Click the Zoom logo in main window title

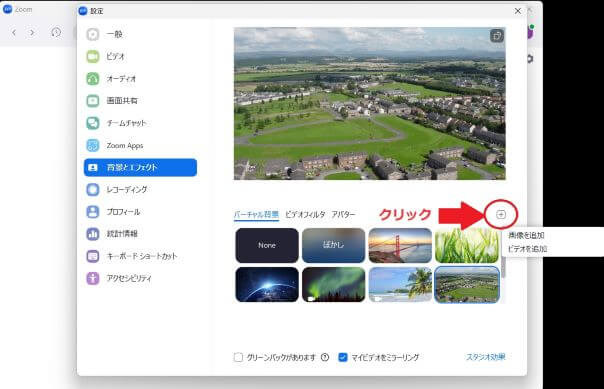coord(7,9)
